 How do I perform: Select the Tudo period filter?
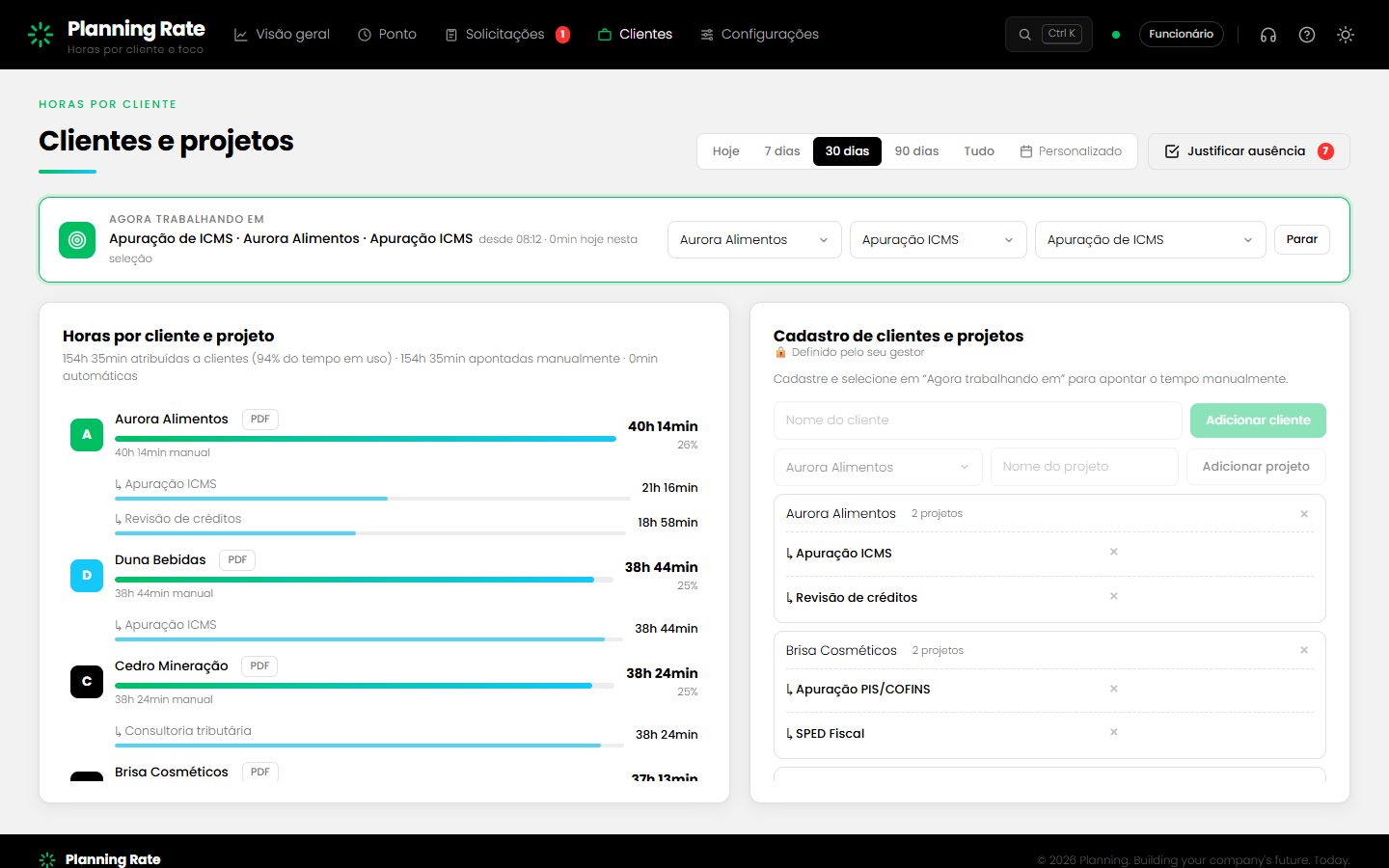tap(979, 151)
